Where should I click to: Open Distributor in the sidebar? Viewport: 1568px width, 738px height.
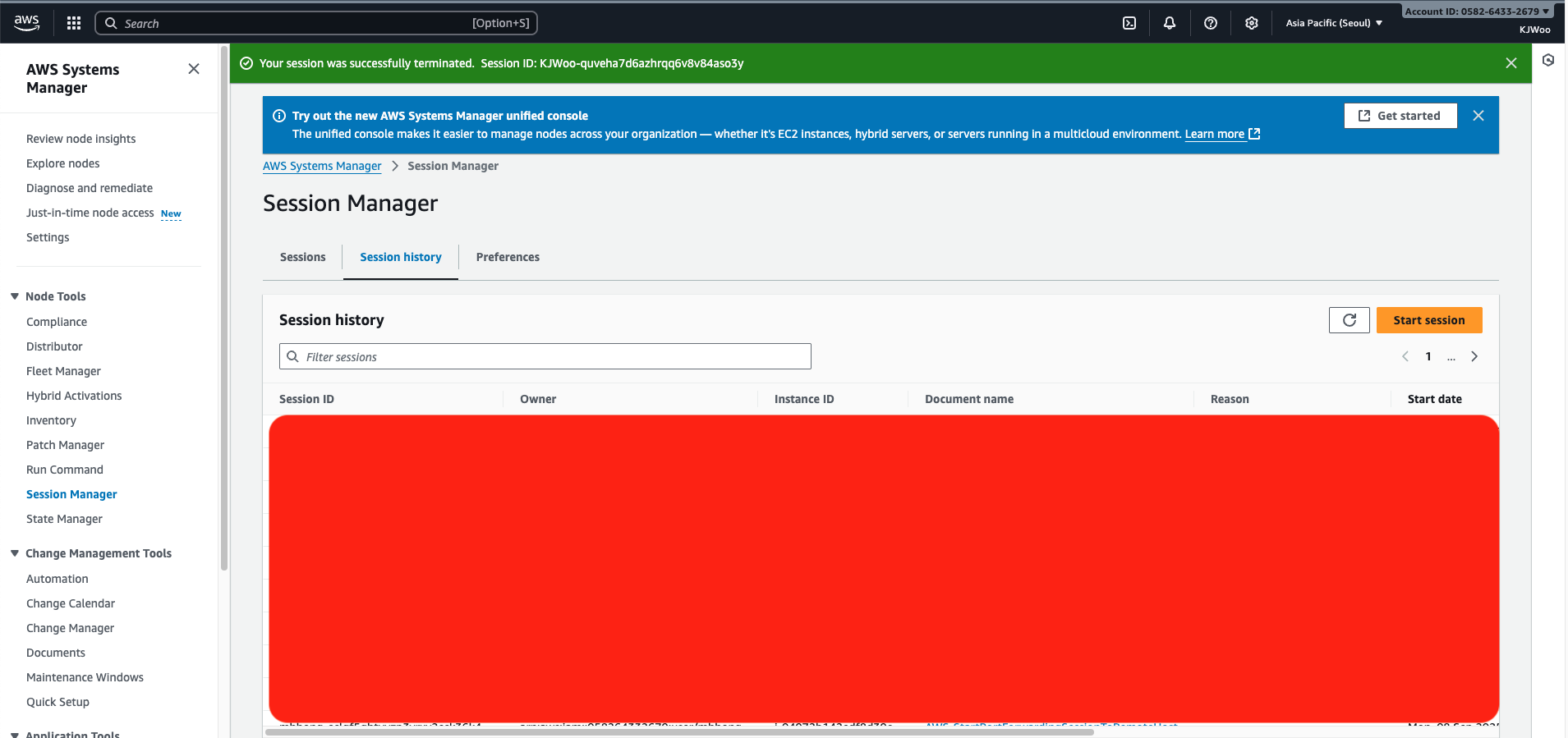pos(54,346)
